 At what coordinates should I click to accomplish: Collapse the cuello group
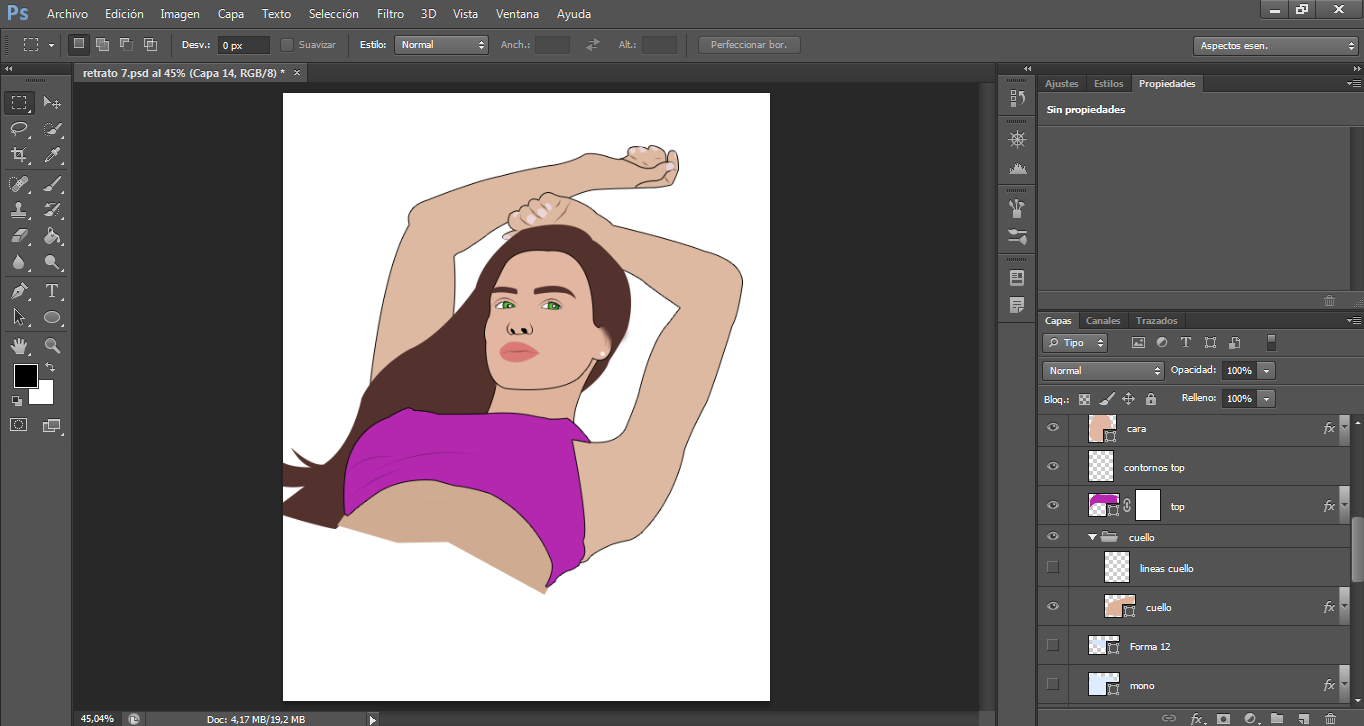coord(1093,537)
